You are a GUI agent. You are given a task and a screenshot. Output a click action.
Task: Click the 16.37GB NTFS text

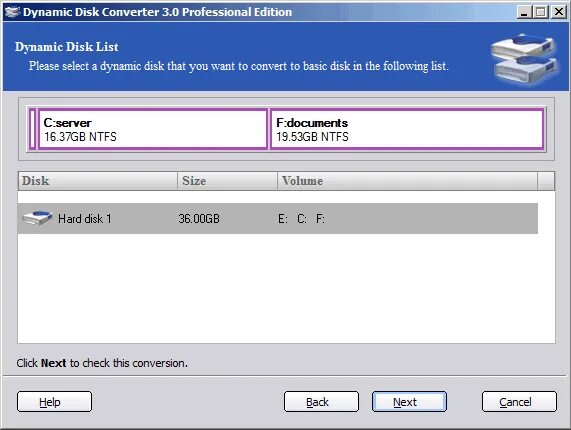(x=80, y=137)
